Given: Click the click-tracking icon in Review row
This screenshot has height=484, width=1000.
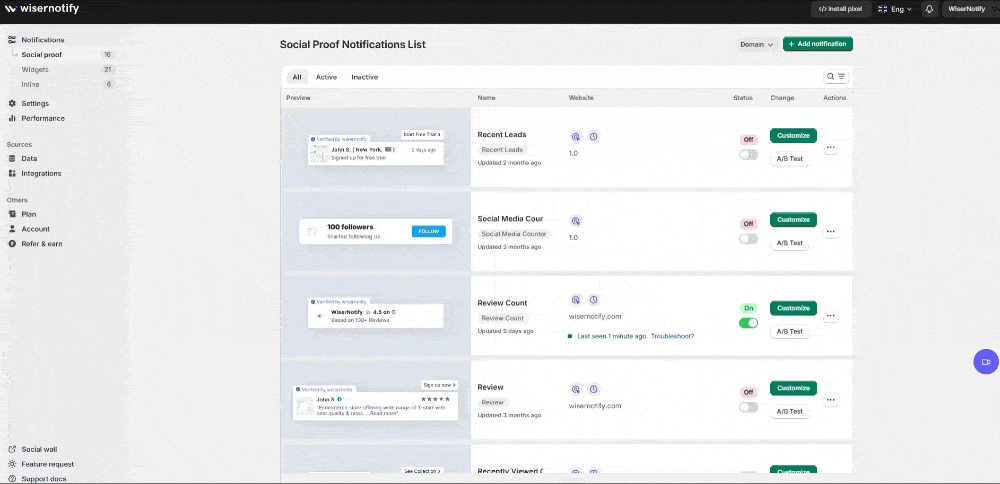Looking at the screenshot, I should pyautogui.click(x=576, y=389).
